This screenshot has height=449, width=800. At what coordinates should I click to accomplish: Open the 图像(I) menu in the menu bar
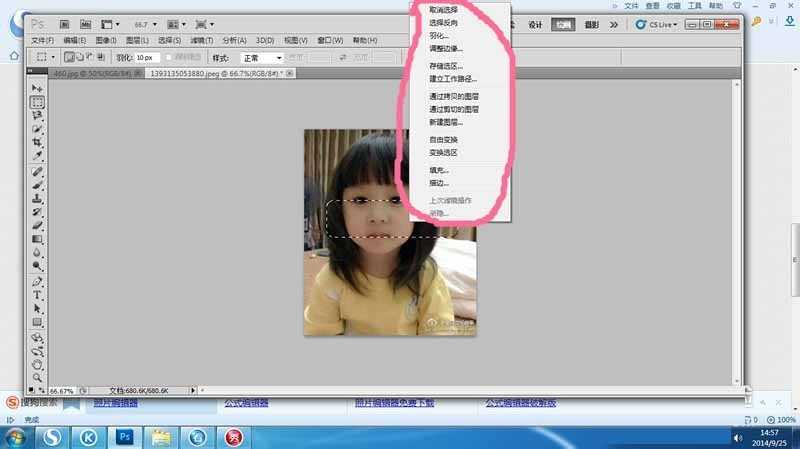click(106, 40)
